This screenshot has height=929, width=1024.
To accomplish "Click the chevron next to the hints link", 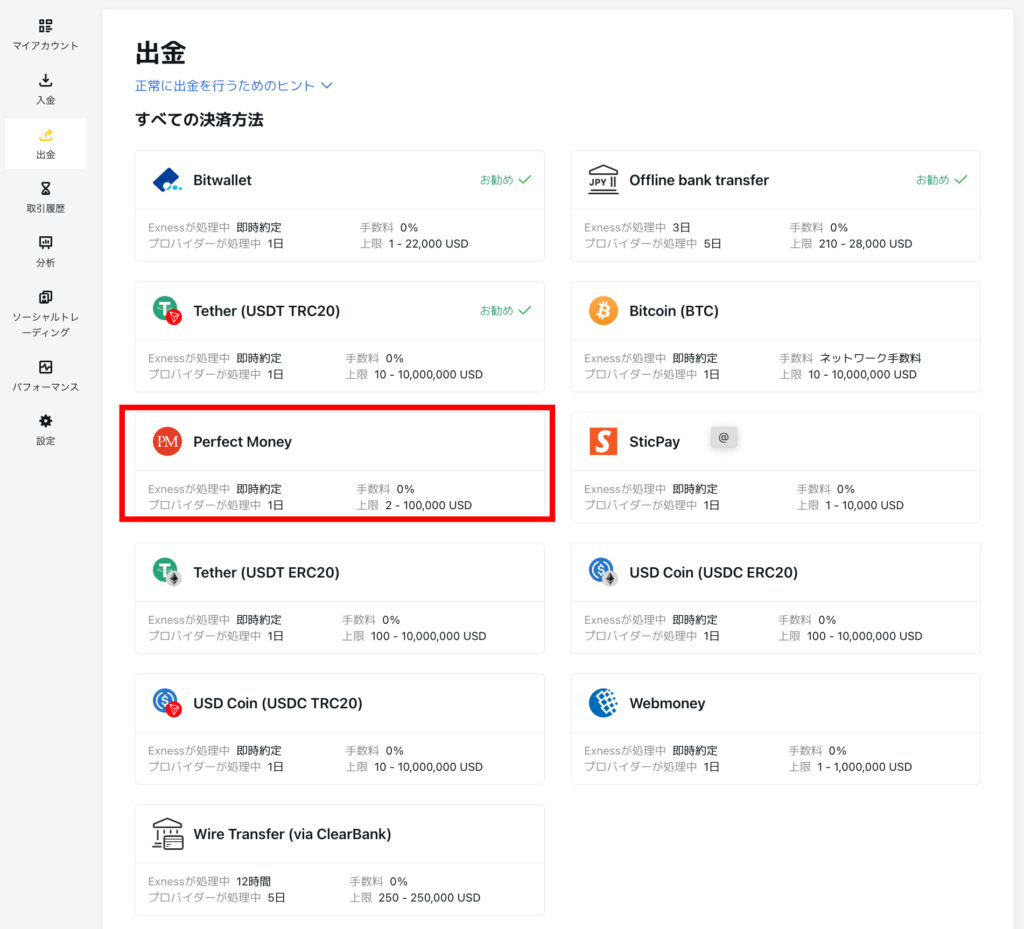I will [x=327, y=86].
